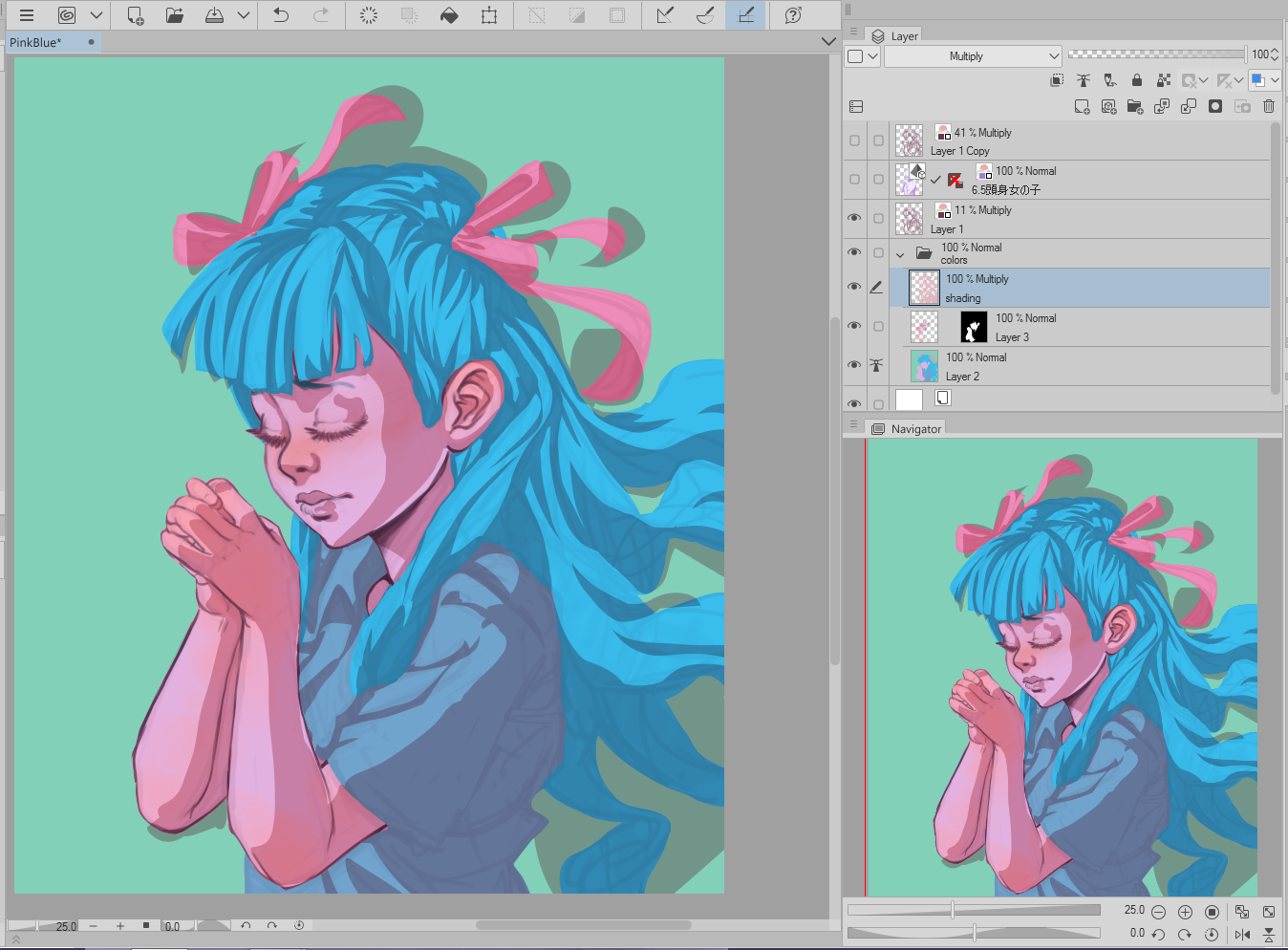The image size is (1288, 950).
Task: Create a new raster layer
Action: (1082, 107)
